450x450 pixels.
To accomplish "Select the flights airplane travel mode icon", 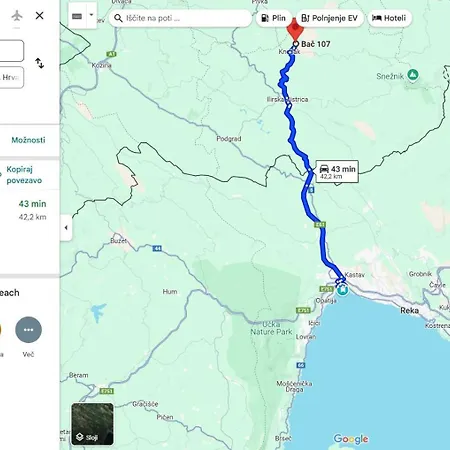I will pos(16,16).
